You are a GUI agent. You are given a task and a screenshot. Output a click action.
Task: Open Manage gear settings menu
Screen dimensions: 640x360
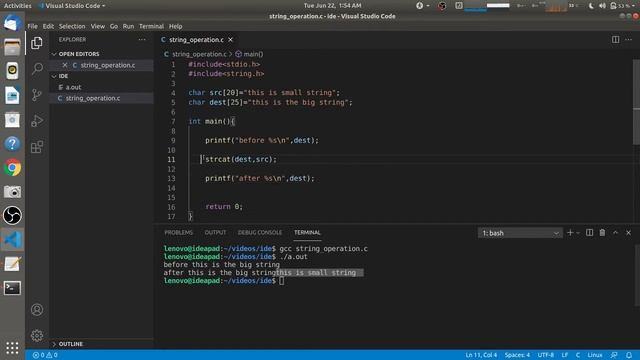point(37,336)
